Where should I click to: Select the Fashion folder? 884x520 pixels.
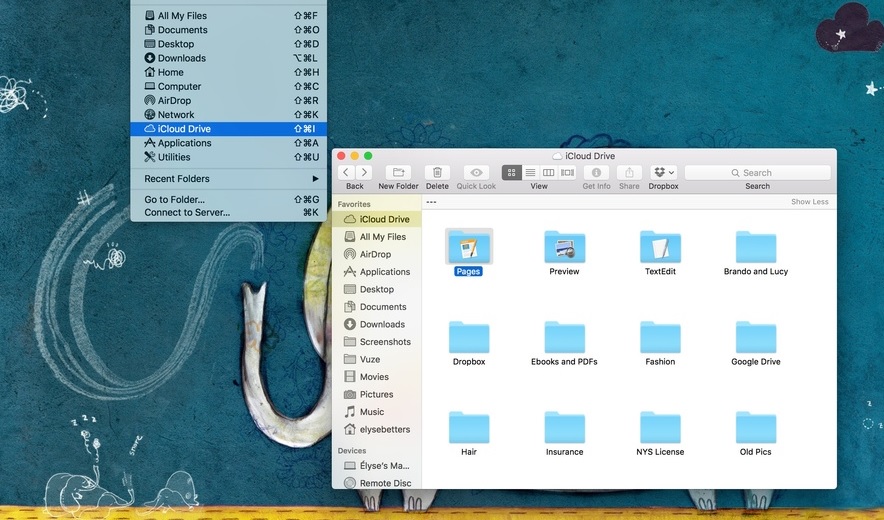pyautogui.click(x=660, y=337)
